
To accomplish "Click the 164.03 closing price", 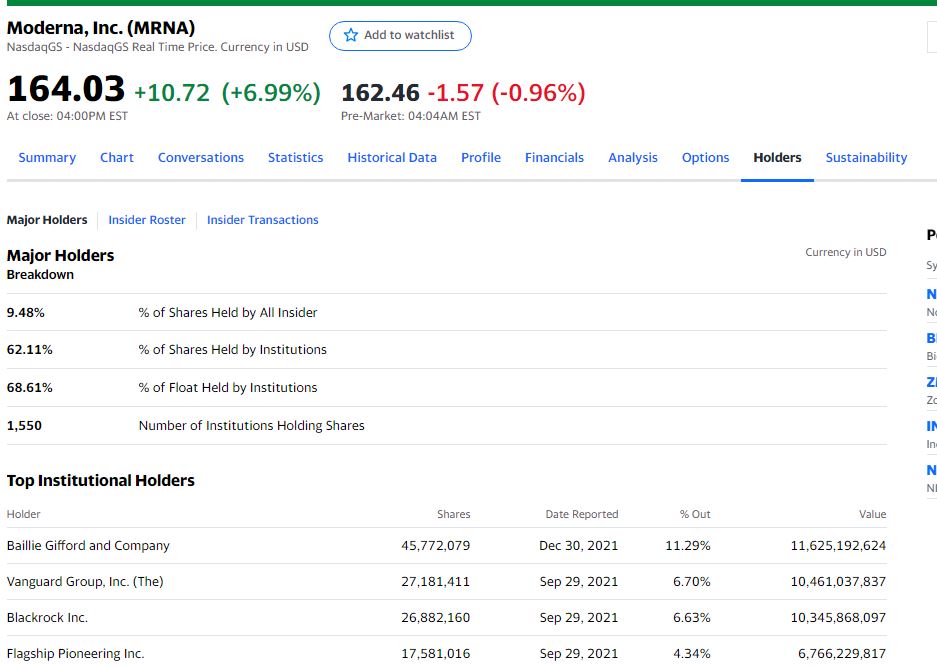I will coord(66,89).
